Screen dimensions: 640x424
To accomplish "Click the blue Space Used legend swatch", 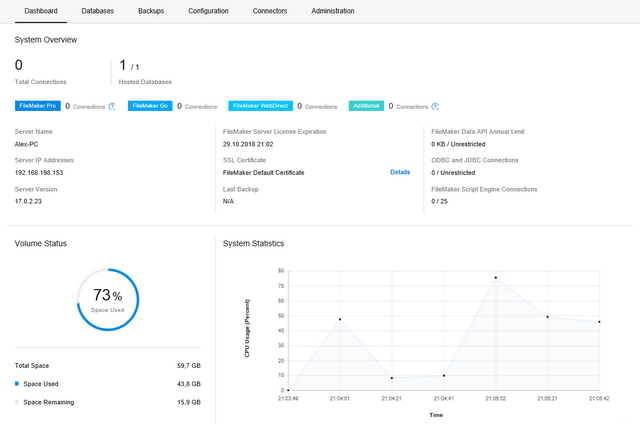I will click(x=17, y=383).
